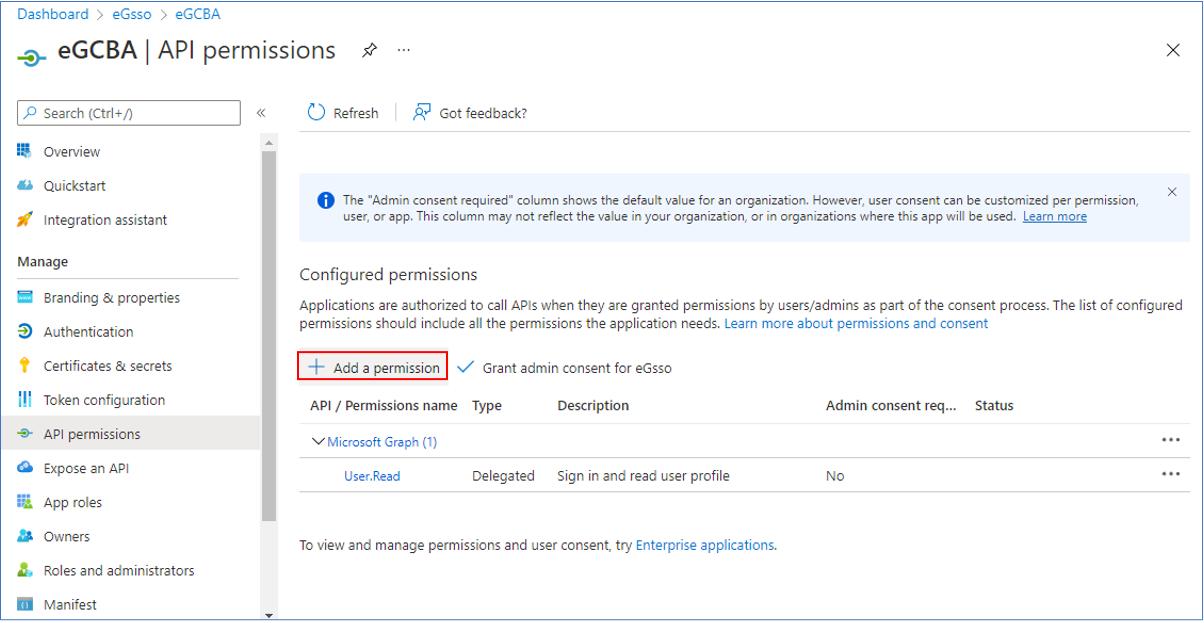Click the Certificates & secrets key icon
The height and width of the screenshot is (623, 1204).
pyautogui.click(x=25, y=365)
